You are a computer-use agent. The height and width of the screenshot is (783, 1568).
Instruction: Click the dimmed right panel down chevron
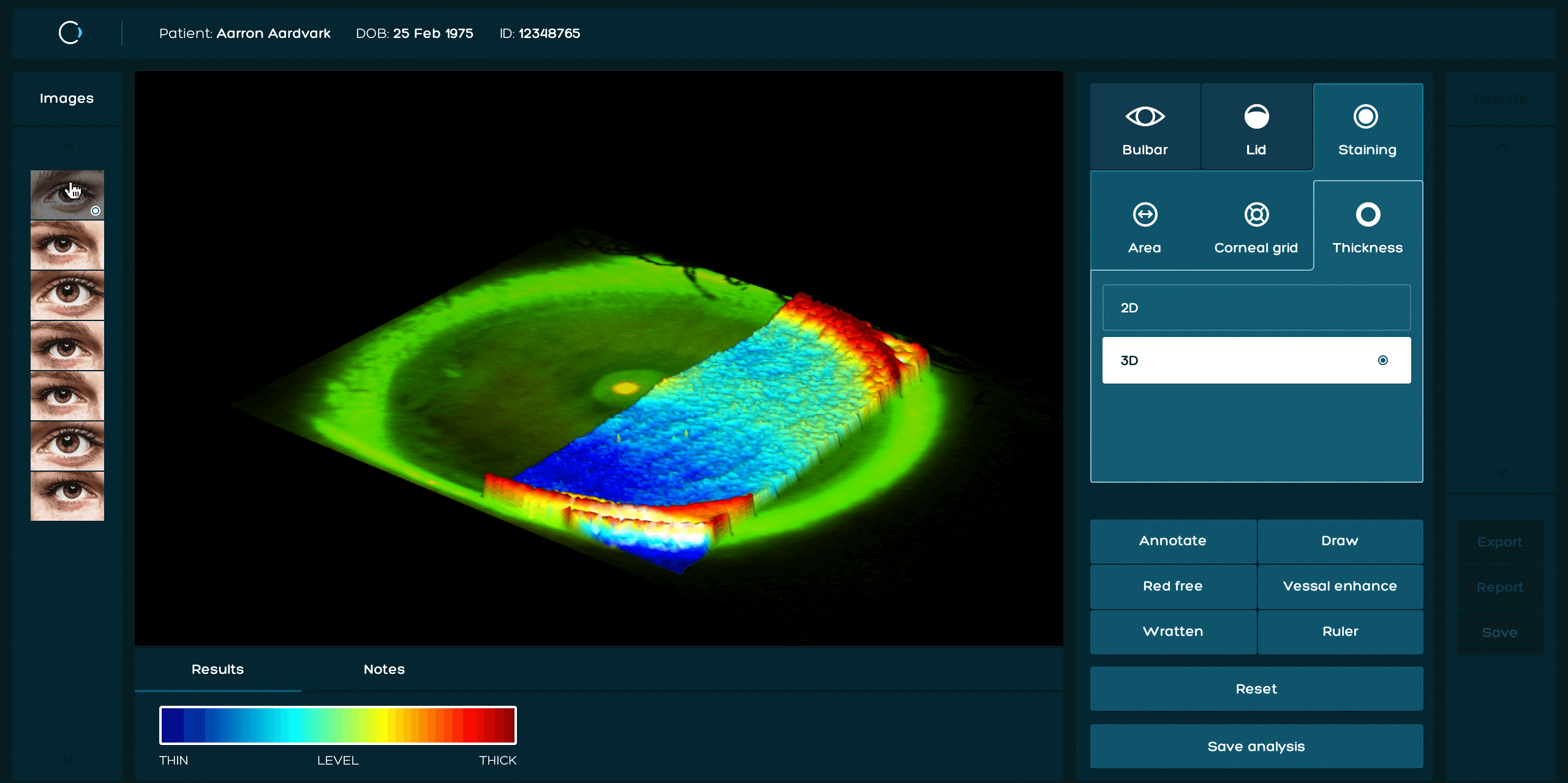click(x=1501, y=472)
